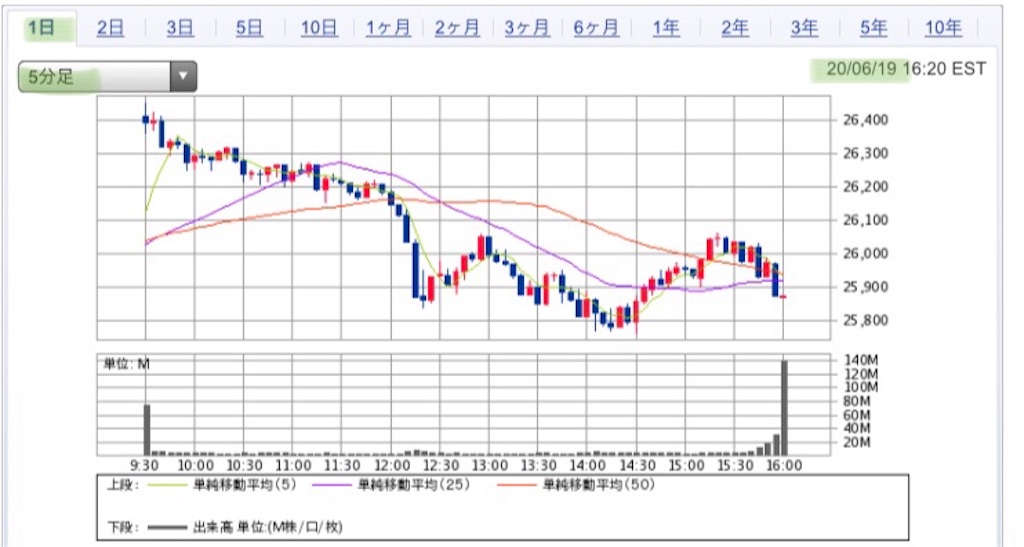Click the 25,800 price axis label
Image resolution: width=1024 pixels, height=547 pixels.
pyautogui.click(x=865, y=320)
